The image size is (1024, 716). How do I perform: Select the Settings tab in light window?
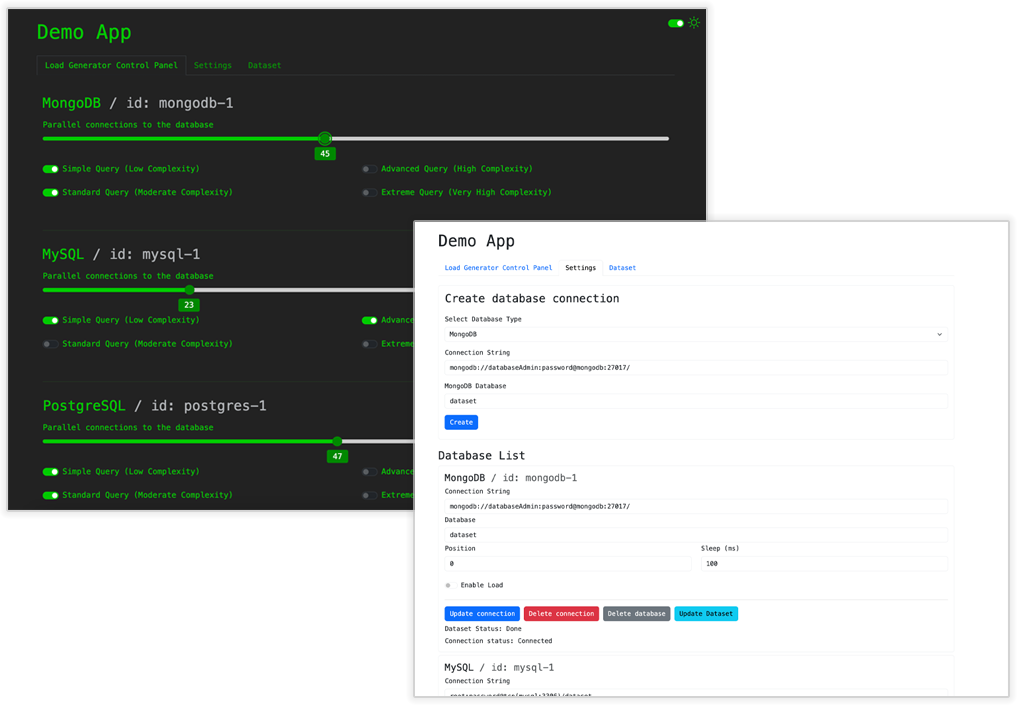tap(581, 268)
